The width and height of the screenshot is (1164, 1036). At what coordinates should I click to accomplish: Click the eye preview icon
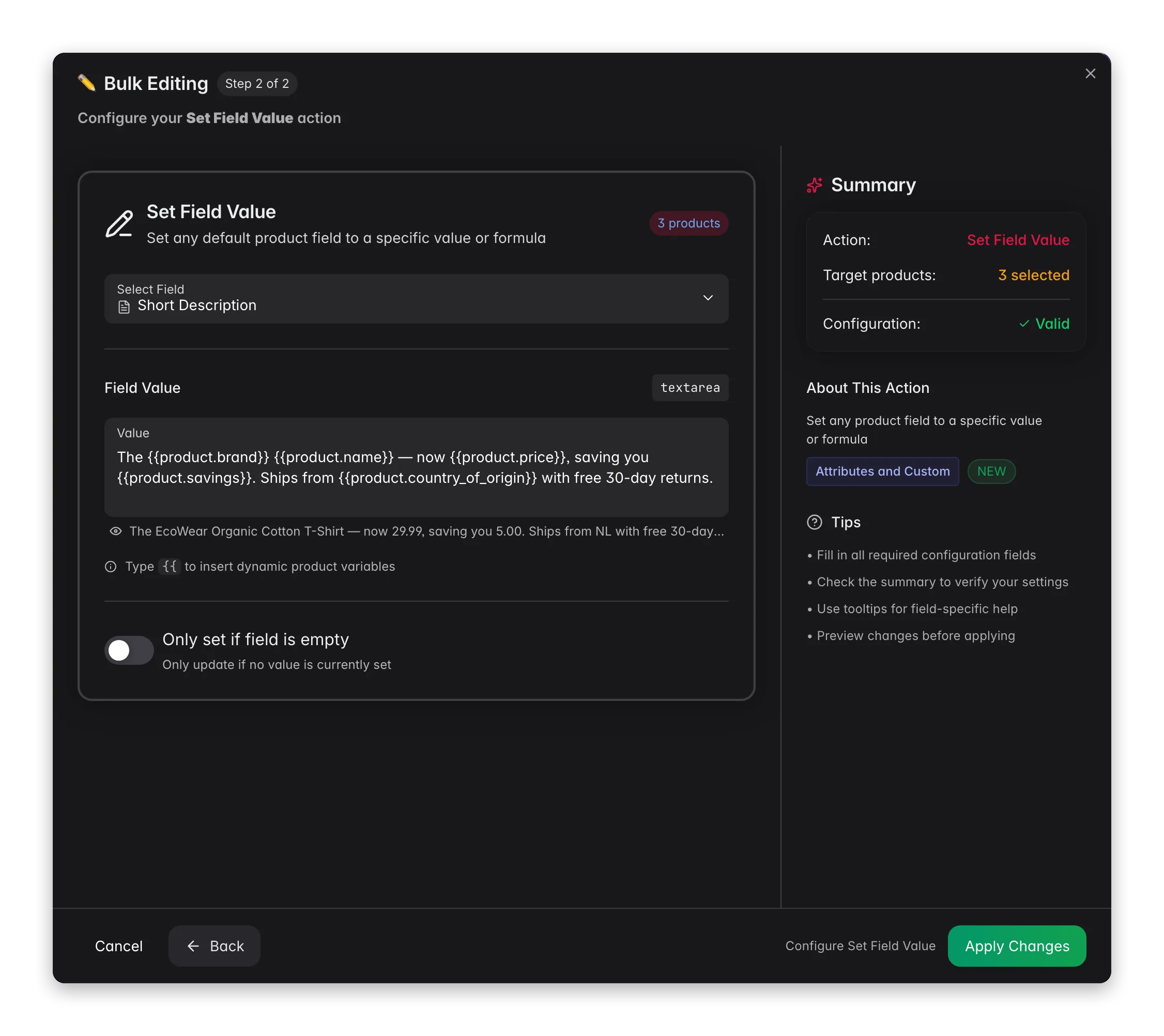pos(116,531)
